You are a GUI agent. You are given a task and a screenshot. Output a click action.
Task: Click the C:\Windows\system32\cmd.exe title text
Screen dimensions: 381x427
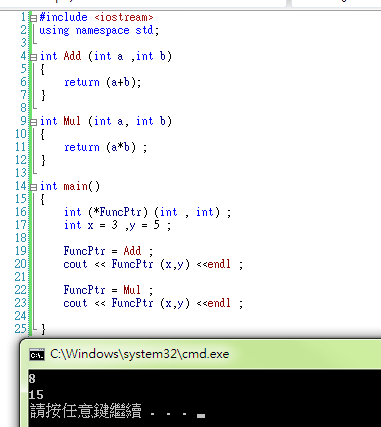(x=140, y=354)
